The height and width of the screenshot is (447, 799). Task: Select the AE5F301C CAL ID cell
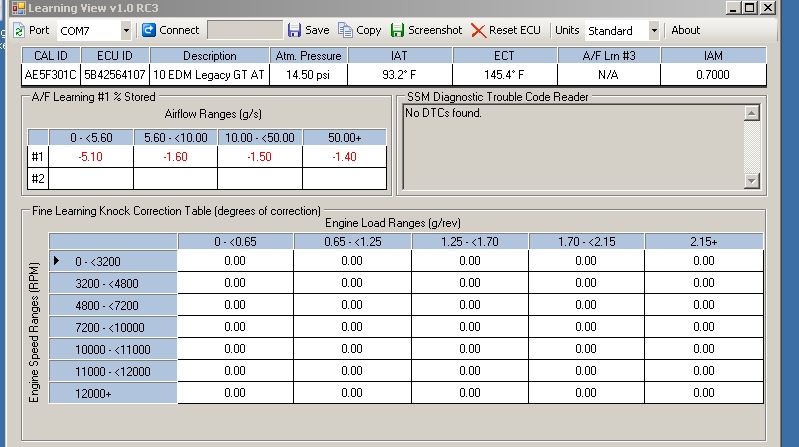click(x=50, y=75)
